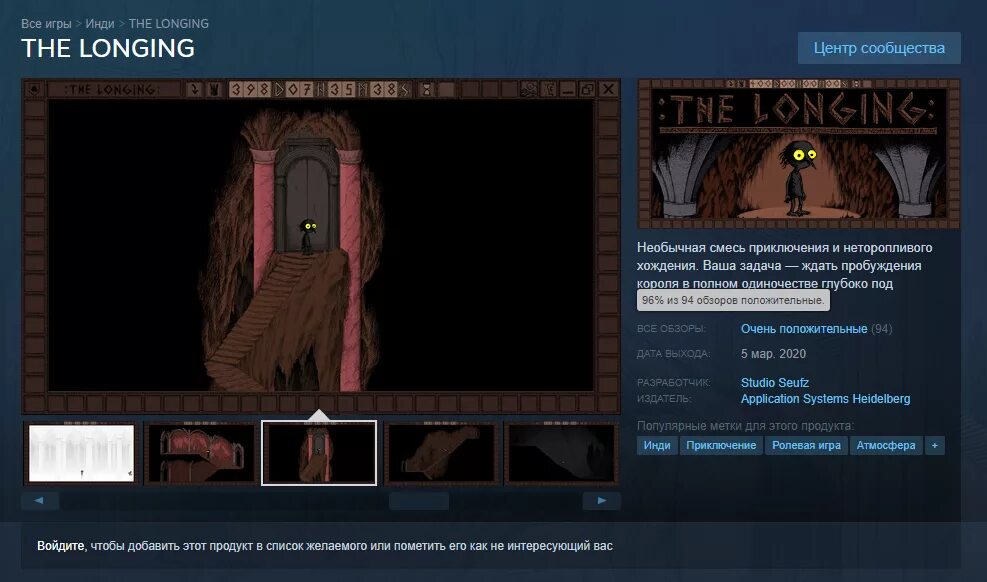Screen dimensions: 987x582
Task: Click the ДАТА ВЫХОДА label
Action: [673, 354]
